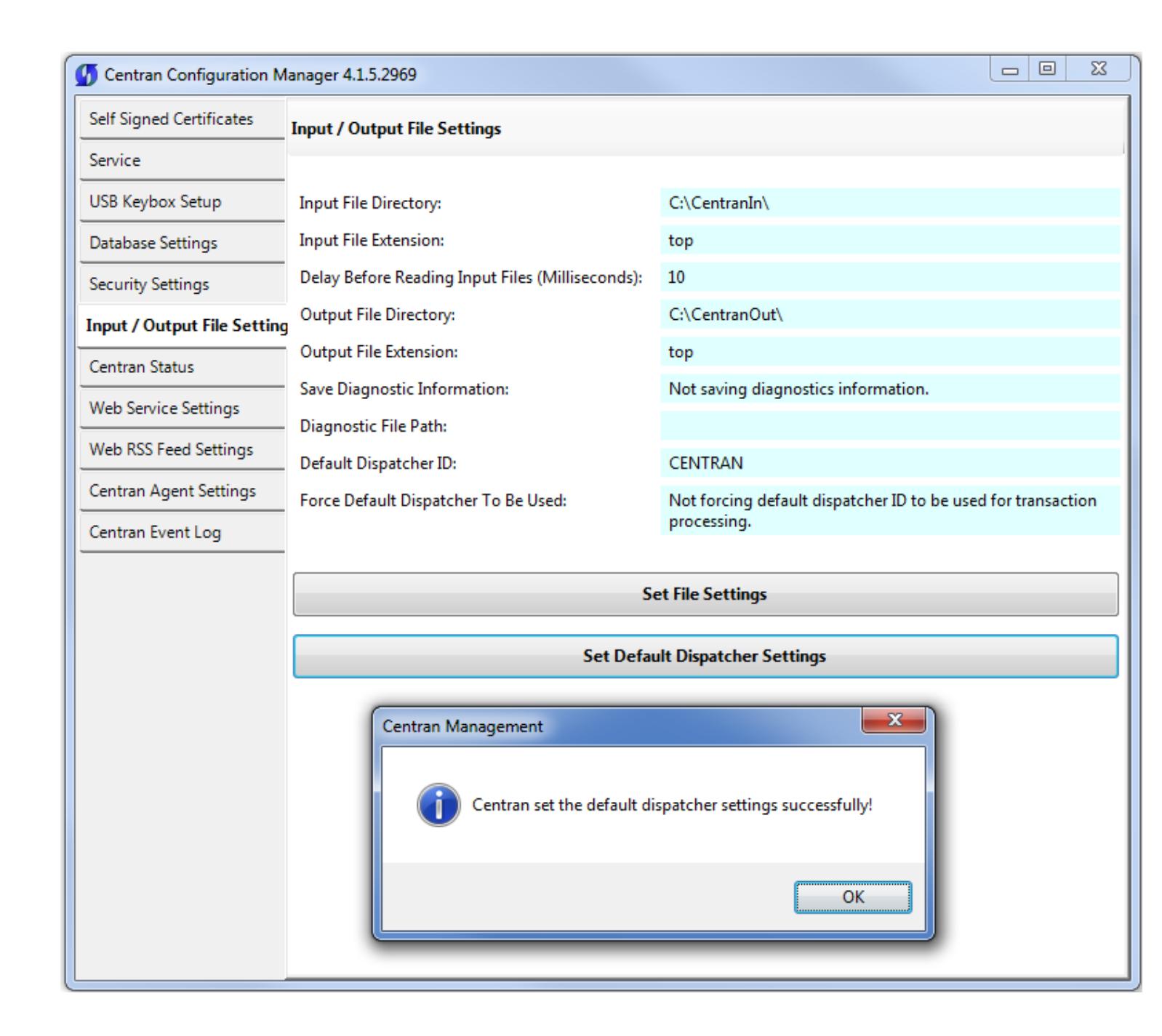Screen dimensions: 1162x1036
Task: Select Input / Output File Settings tab
Action: point(183,326)
